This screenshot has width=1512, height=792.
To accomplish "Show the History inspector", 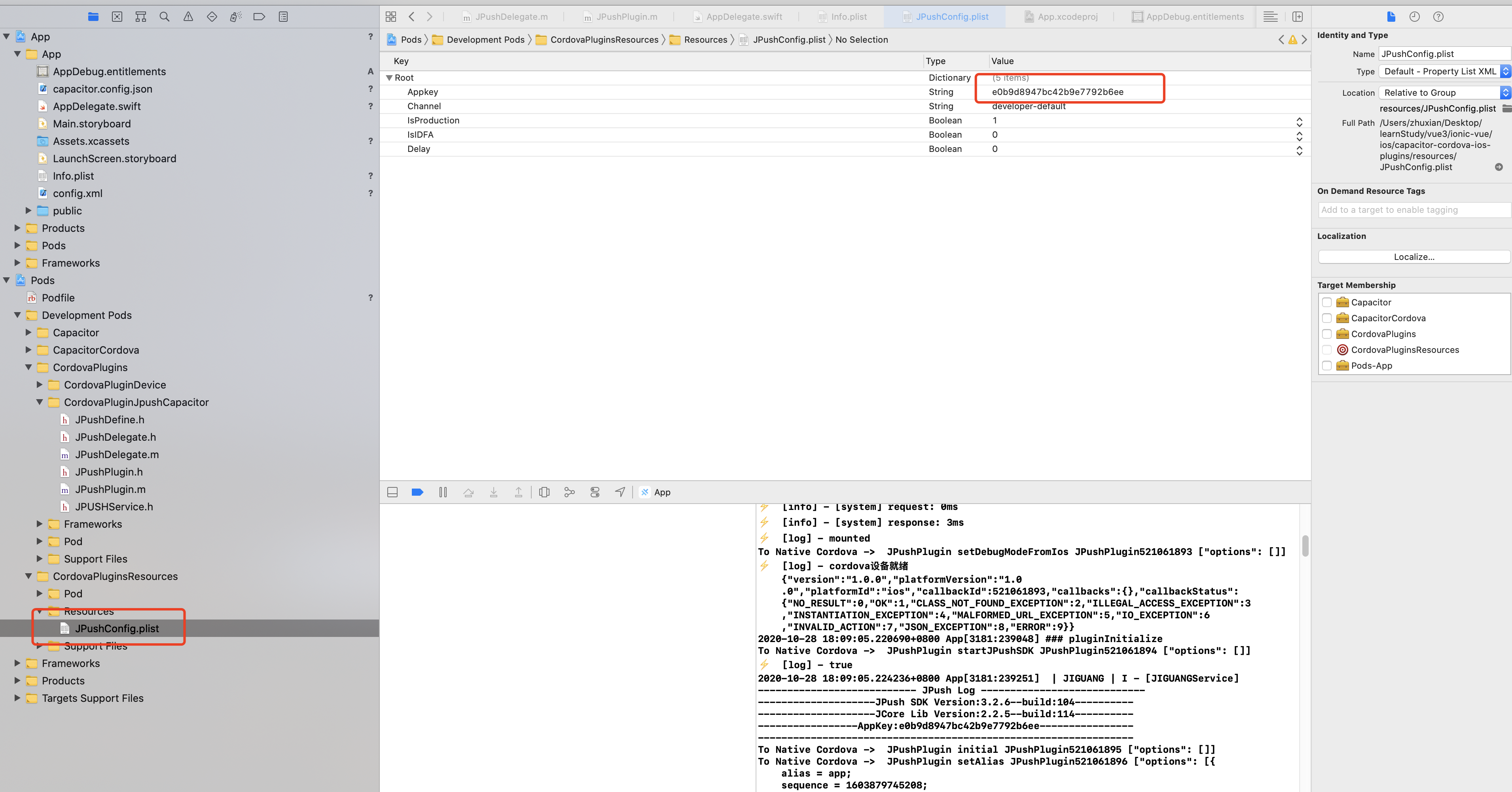I will point(1415,17).
